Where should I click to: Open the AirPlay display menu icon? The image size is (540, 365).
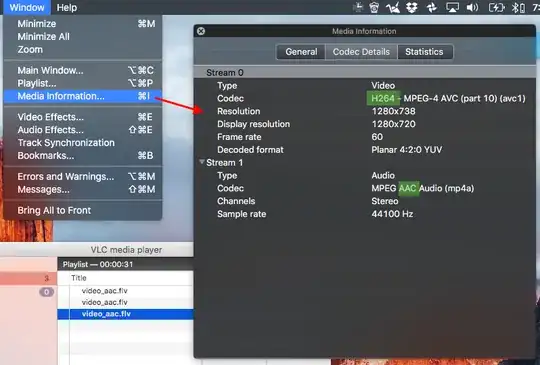tap(452, 7)
